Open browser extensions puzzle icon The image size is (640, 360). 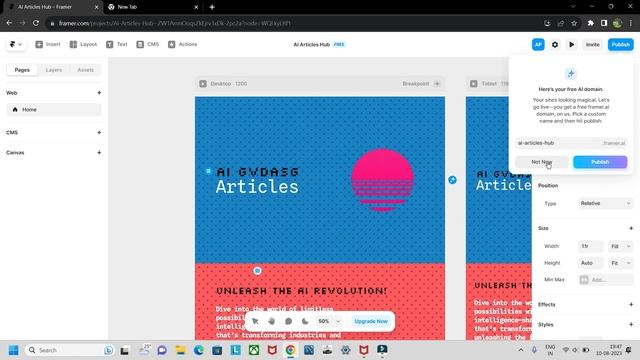(591, 23)
